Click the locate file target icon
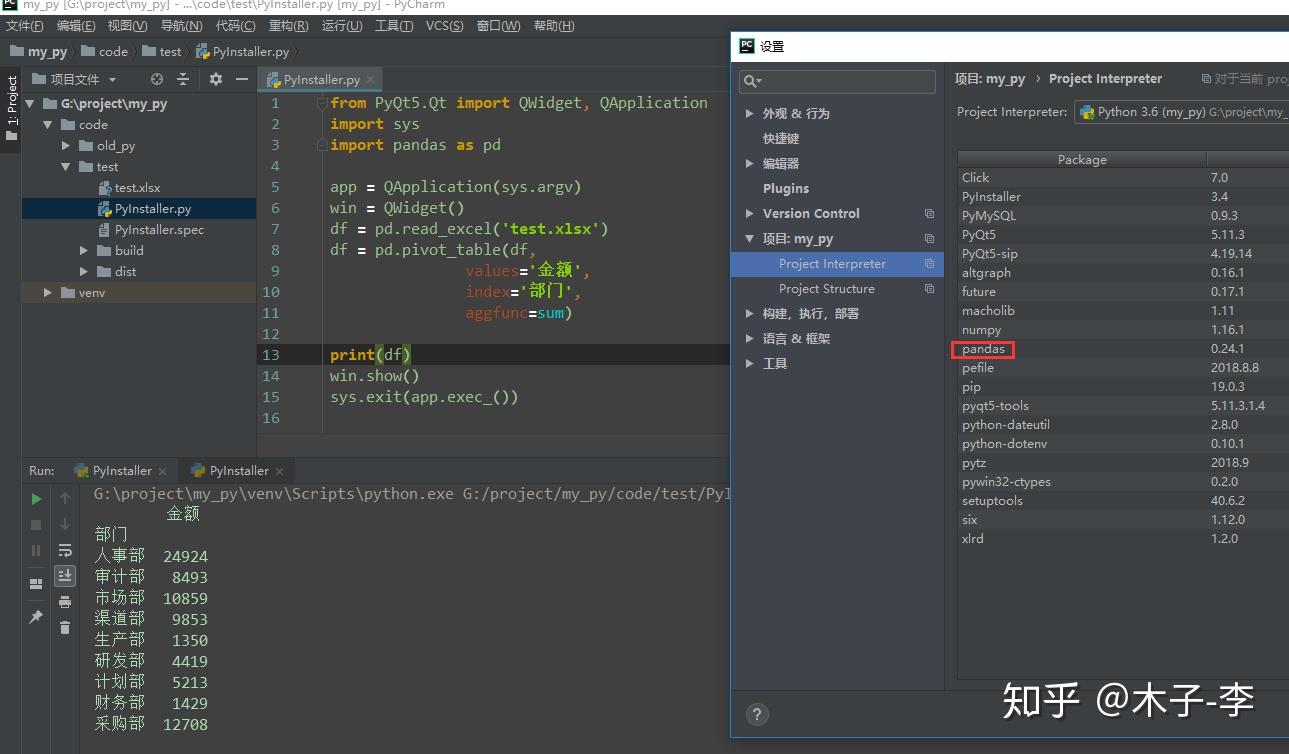The image size is (1289, 754). (157, 79)
